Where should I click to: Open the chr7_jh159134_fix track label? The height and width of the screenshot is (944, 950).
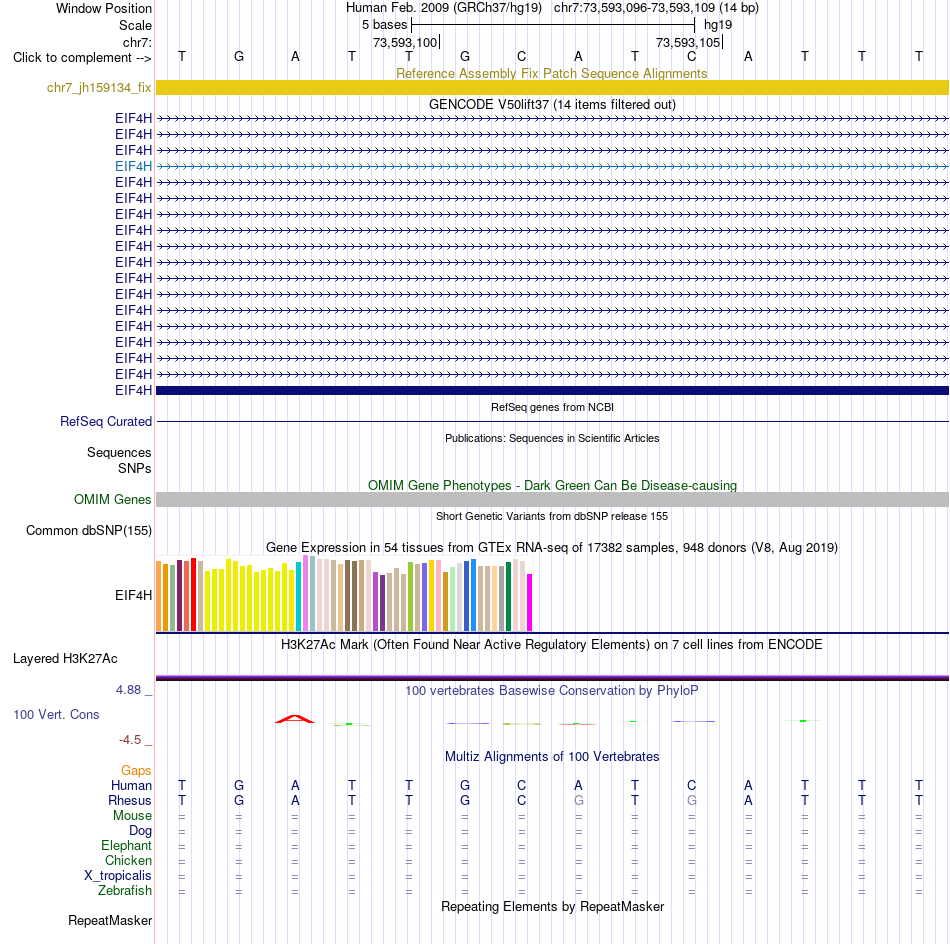[x=99, y=87]
